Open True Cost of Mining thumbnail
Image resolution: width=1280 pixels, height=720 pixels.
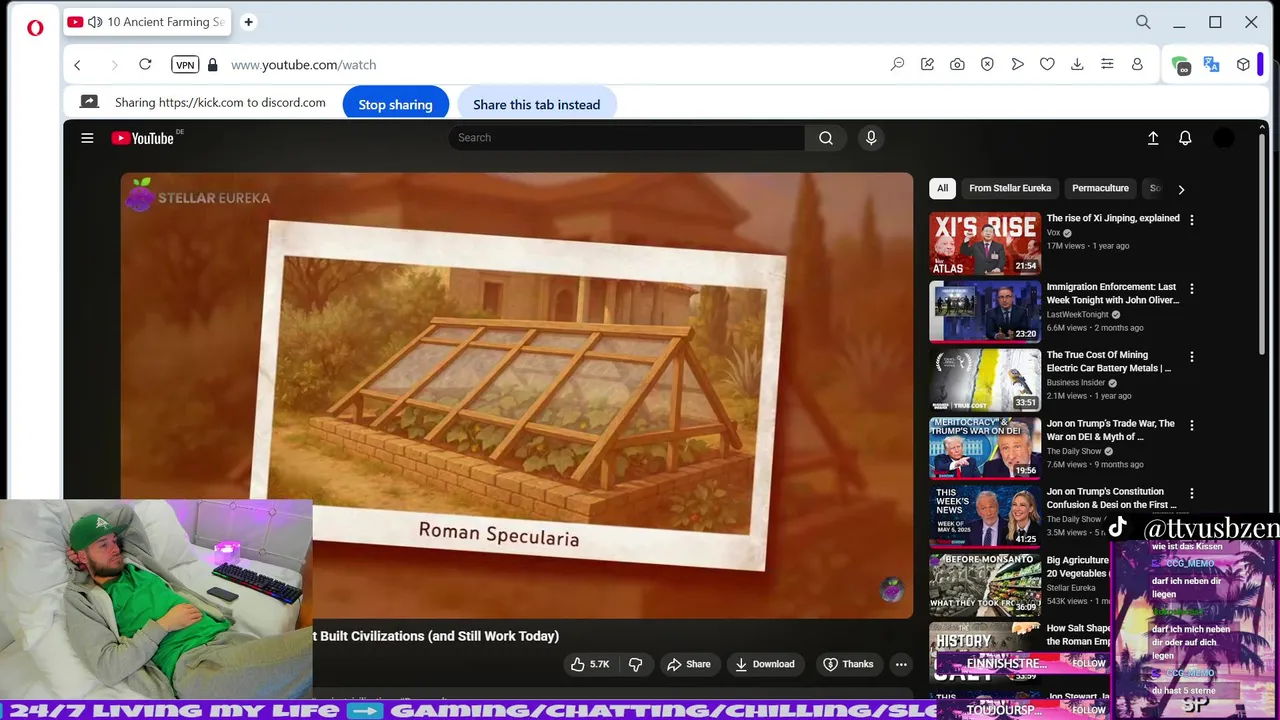985,380
